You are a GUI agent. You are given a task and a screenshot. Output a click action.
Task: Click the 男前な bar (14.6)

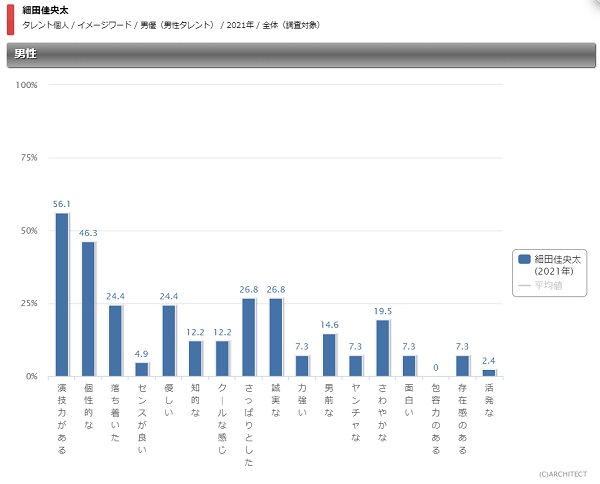tap(328, 355)
